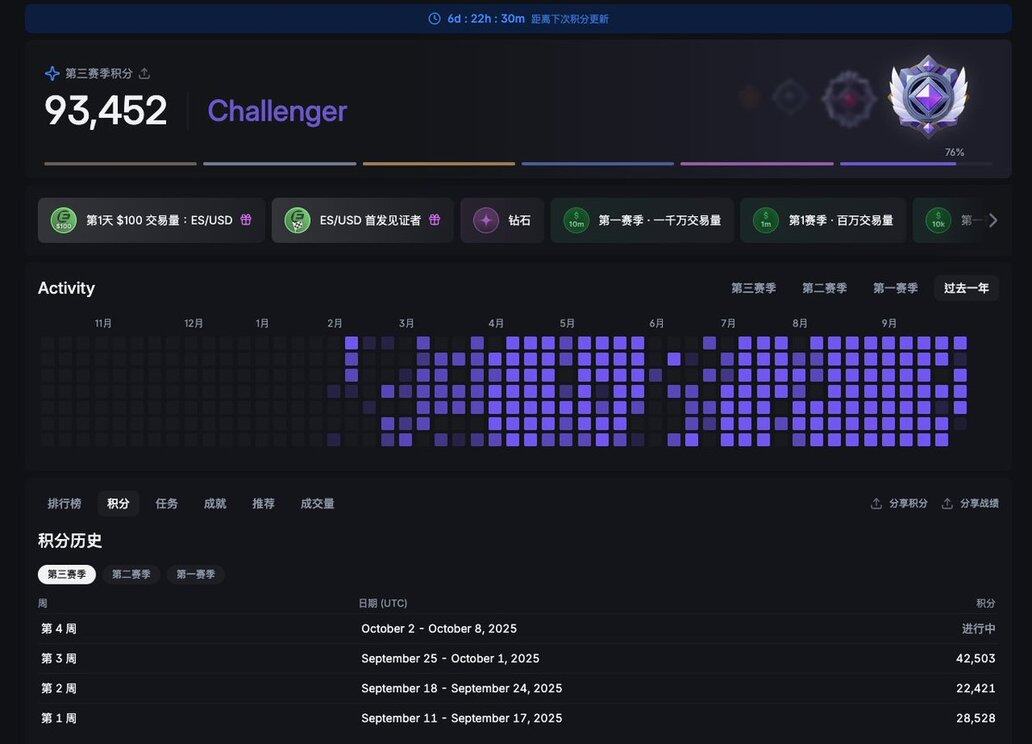Image resolution: width=1032 pixels, height=744 pixels.
Task: Click the green $100 ES/USD badge icon
Action: [64, 220]
